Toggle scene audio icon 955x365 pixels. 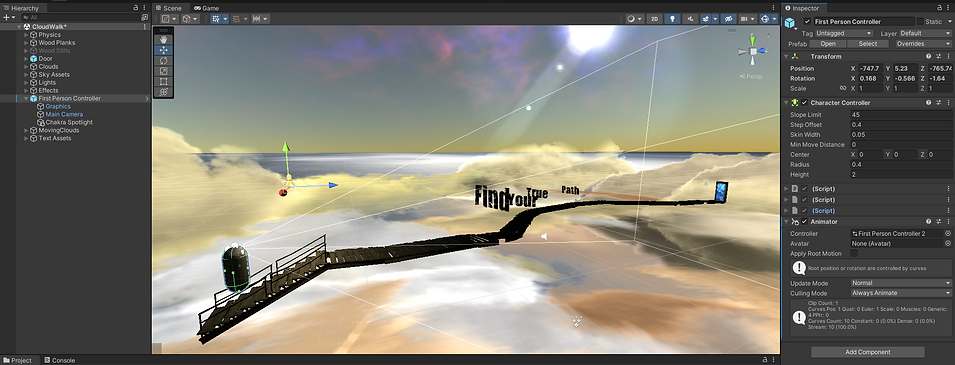[x=690, y=19]
